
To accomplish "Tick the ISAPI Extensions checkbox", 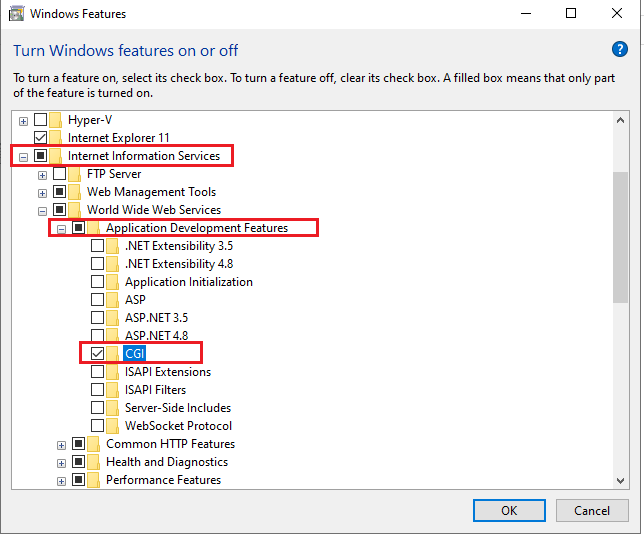I will click(97, 371).
